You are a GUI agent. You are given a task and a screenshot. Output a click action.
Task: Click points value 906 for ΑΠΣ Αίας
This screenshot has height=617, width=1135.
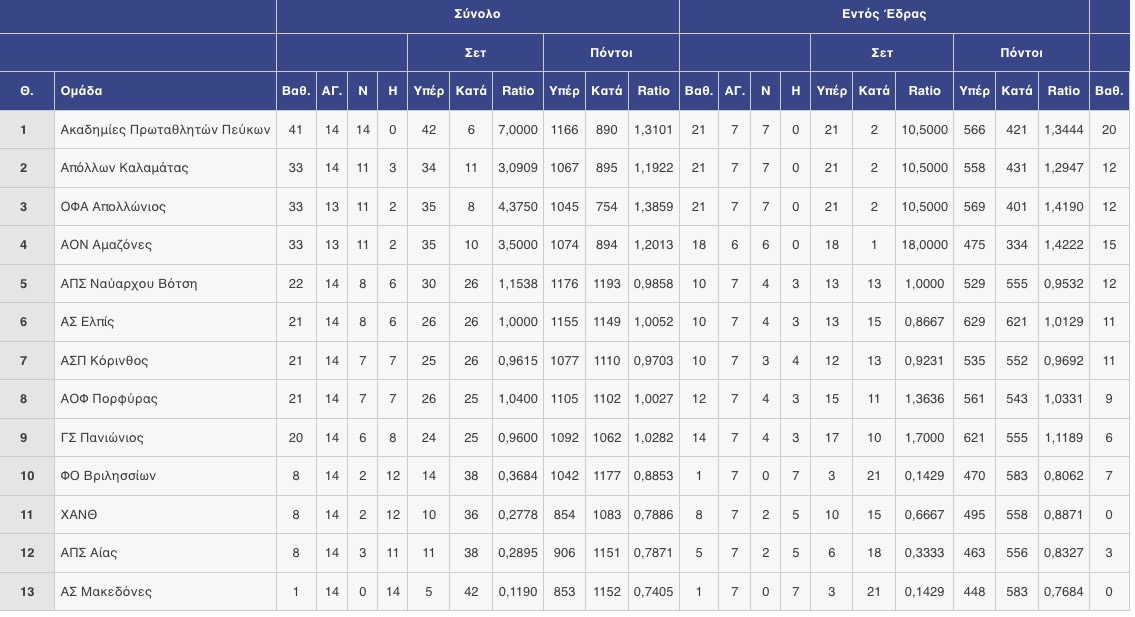pyautogui.click(x=564, y=553)
